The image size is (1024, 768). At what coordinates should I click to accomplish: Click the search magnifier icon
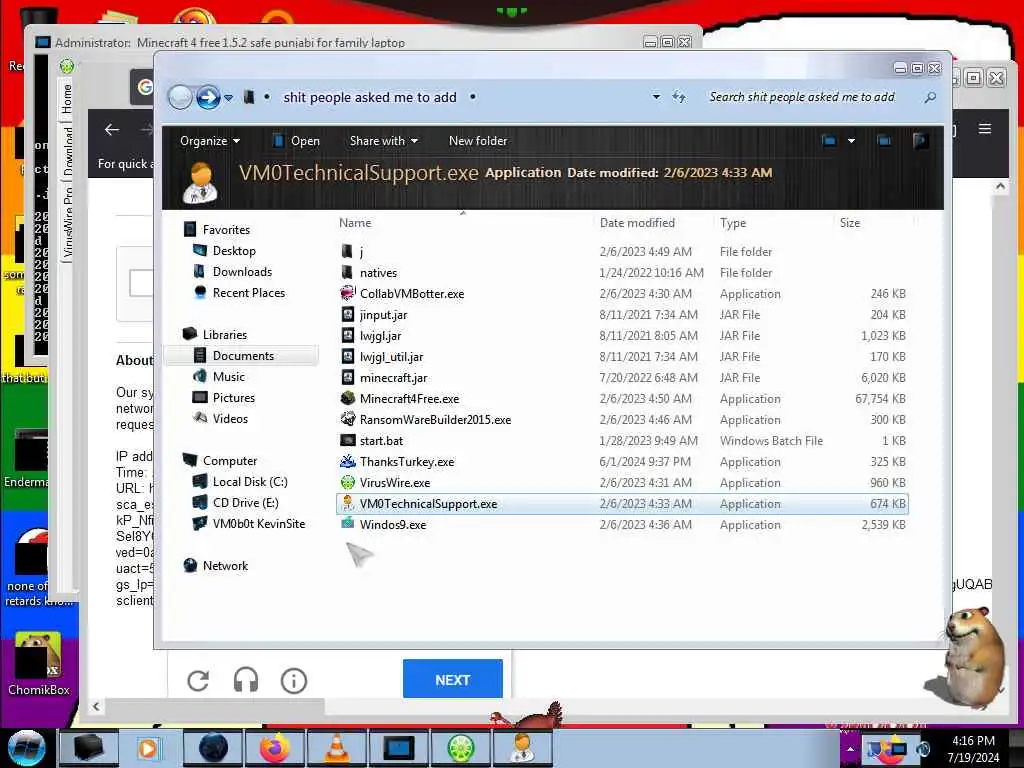930,97
